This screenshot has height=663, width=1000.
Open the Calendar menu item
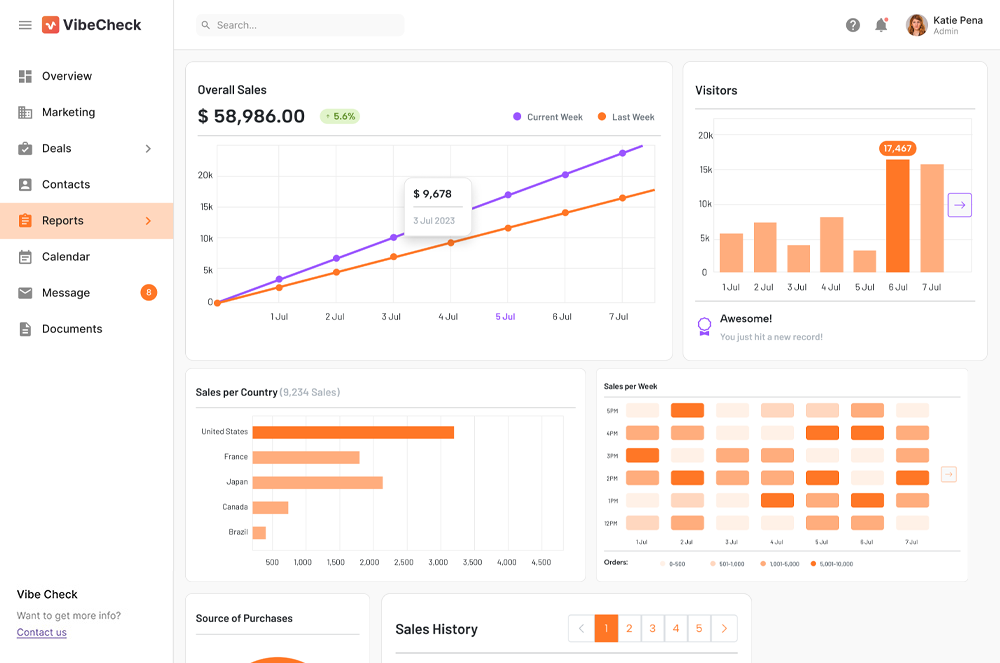[x=87, y=257]
